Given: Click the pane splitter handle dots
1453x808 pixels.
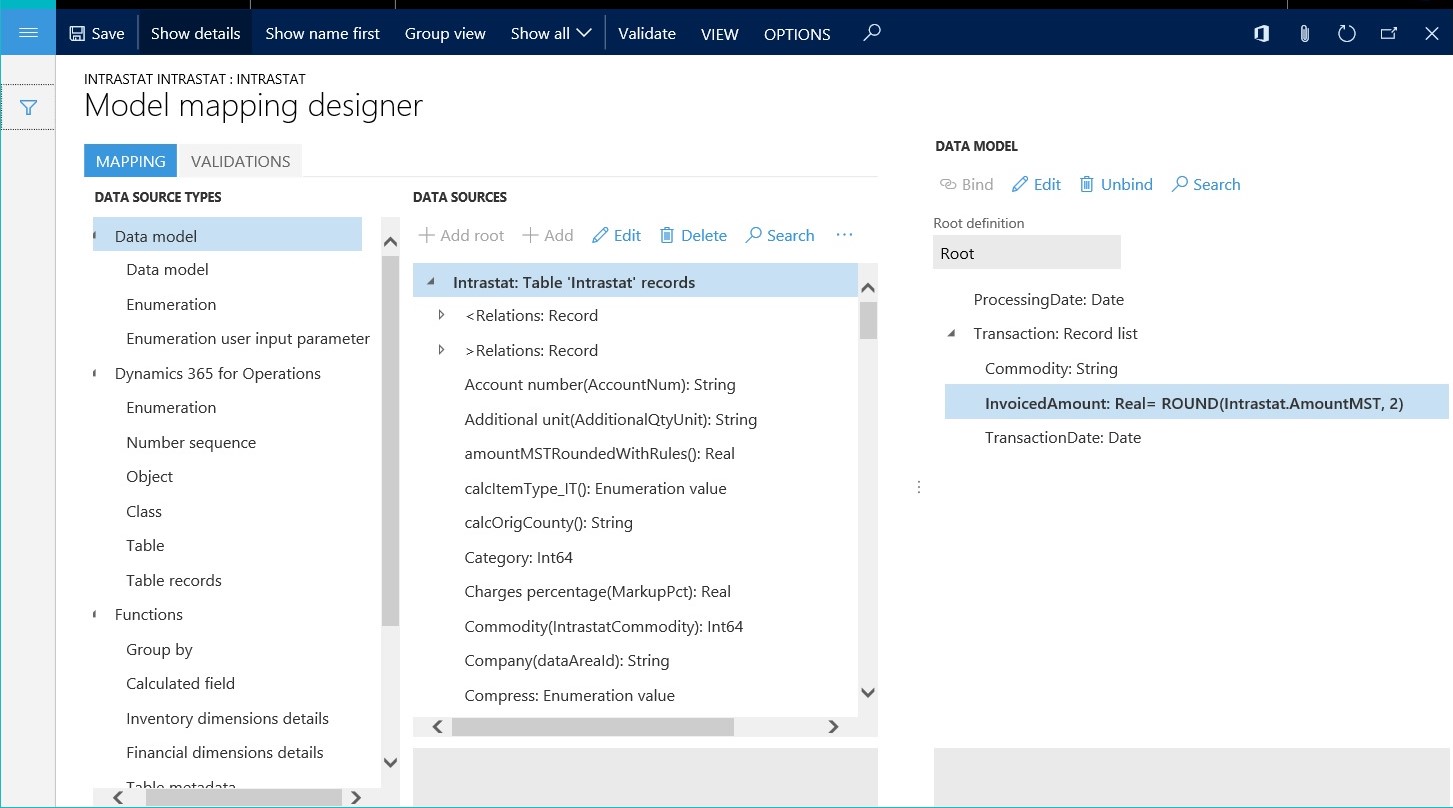Looking at the screenshot, I should point(919,487).
